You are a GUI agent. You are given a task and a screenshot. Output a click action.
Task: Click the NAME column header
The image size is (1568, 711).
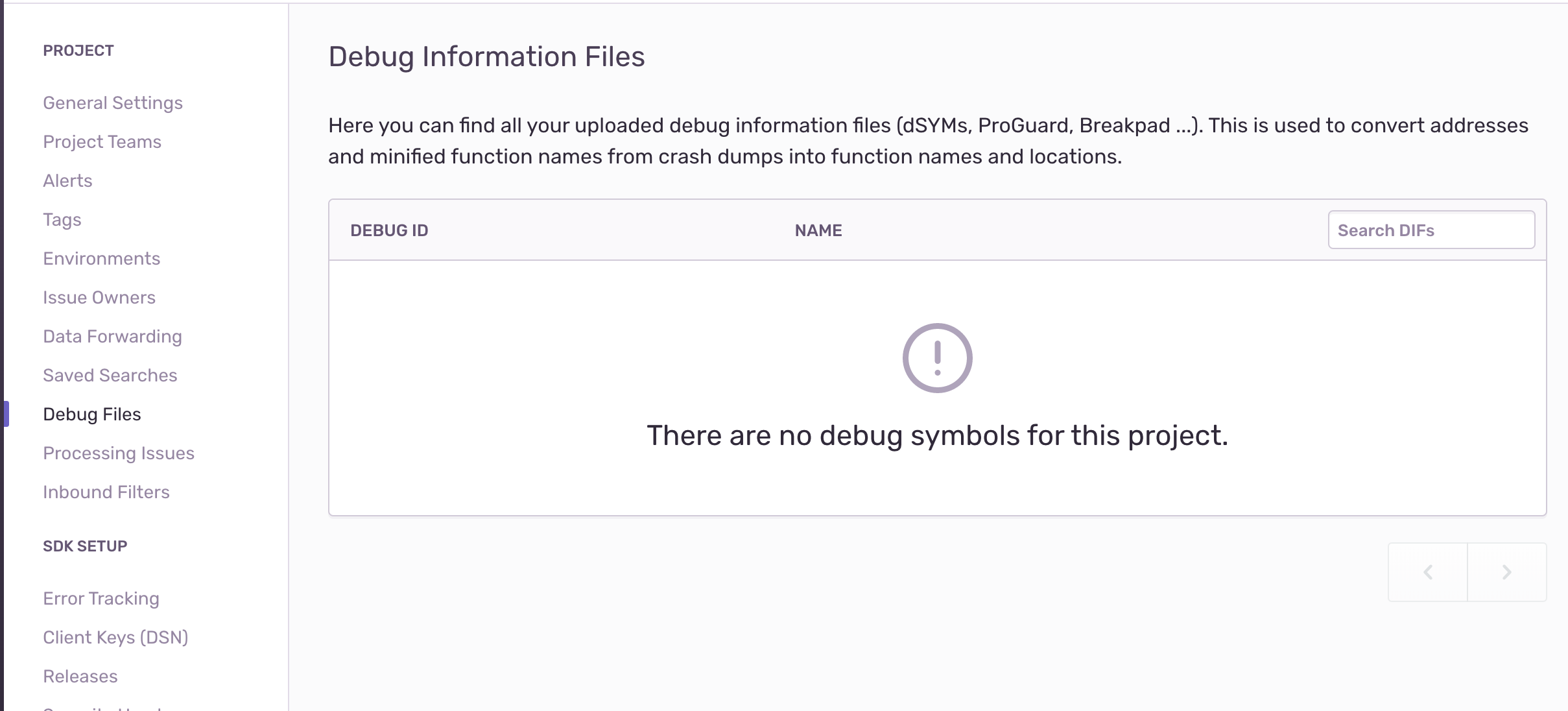click(818, 231)
